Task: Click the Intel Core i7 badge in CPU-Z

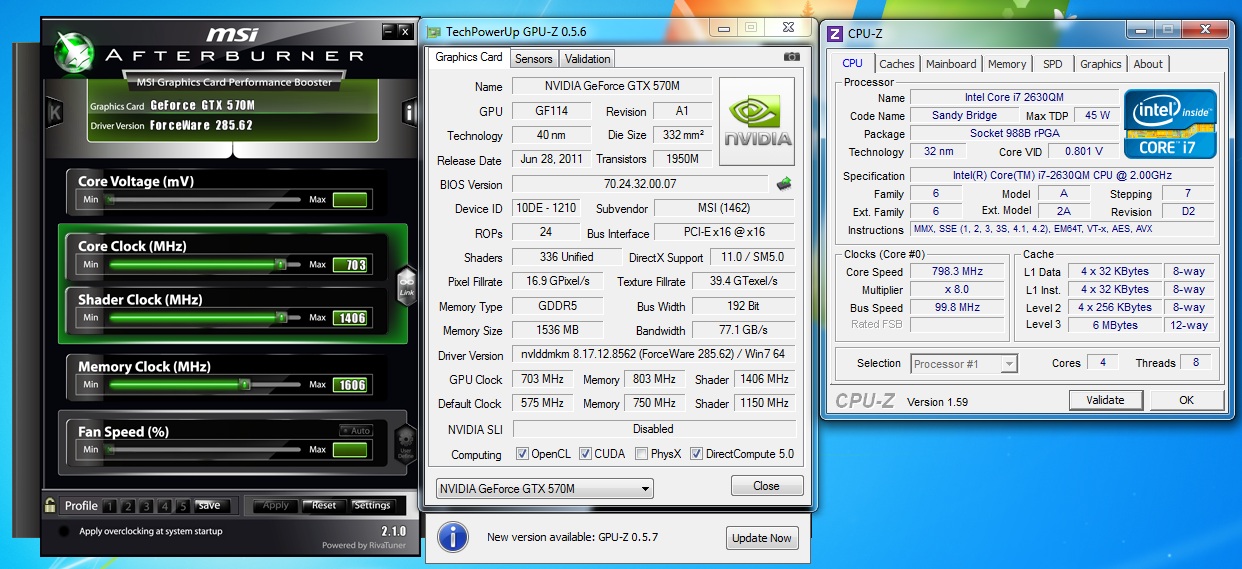Action: click(x=1171, y=124)
